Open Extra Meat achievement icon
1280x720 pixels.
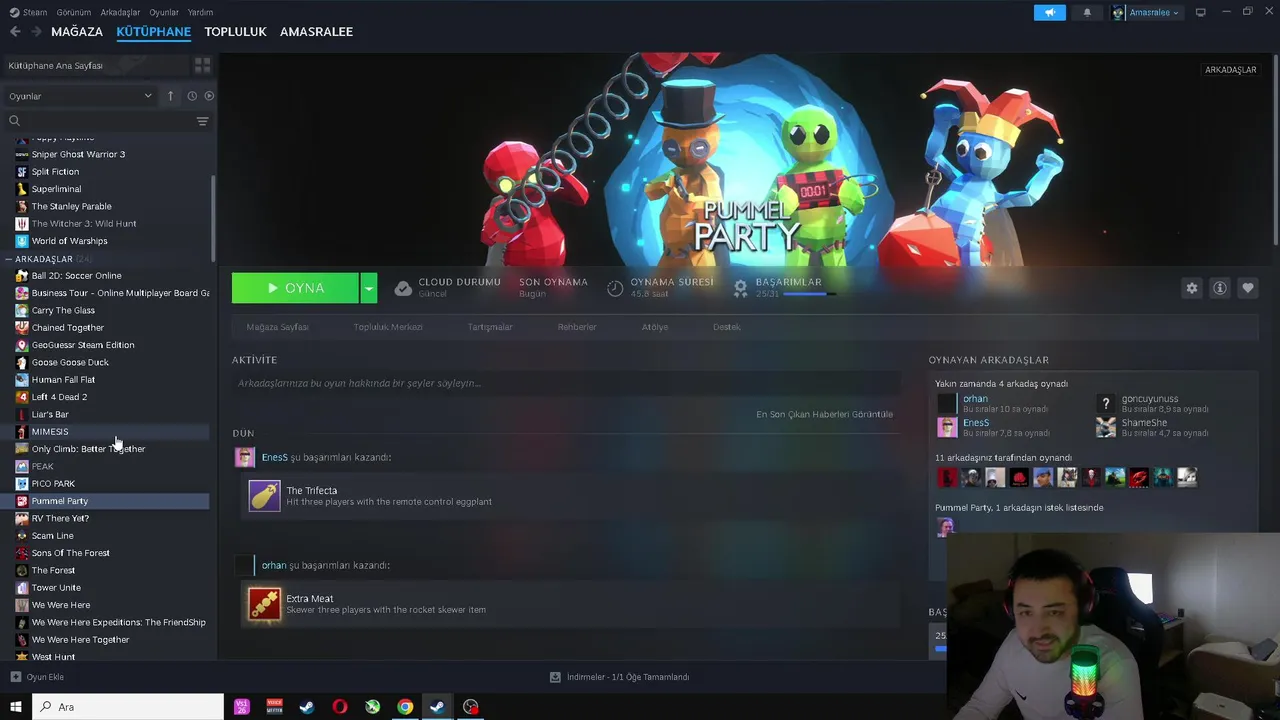[x=265, y=604]
